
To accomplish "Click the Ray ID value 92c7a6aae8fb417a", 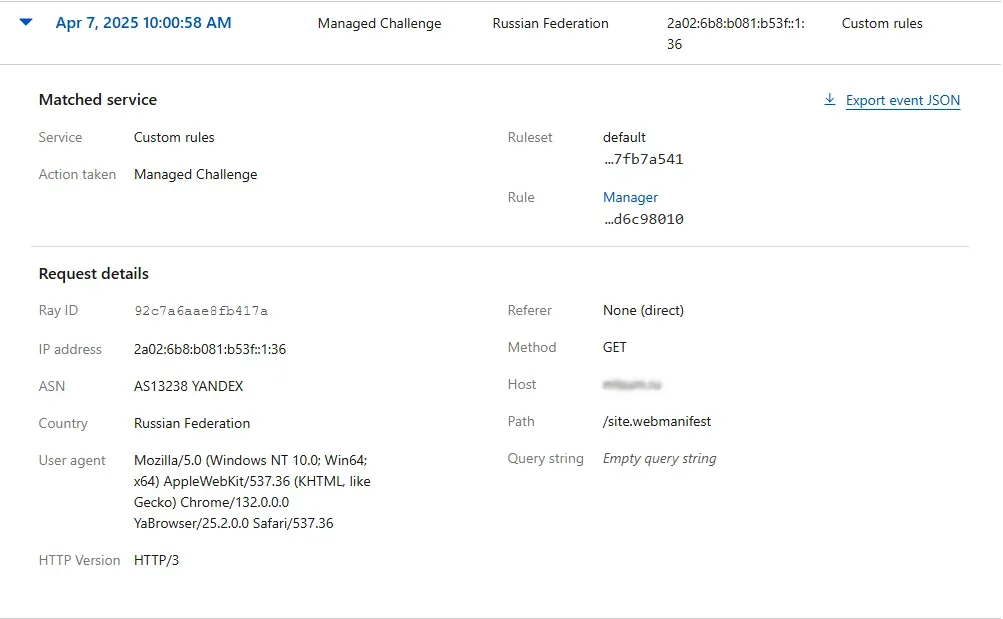I will tap(201, 311).
